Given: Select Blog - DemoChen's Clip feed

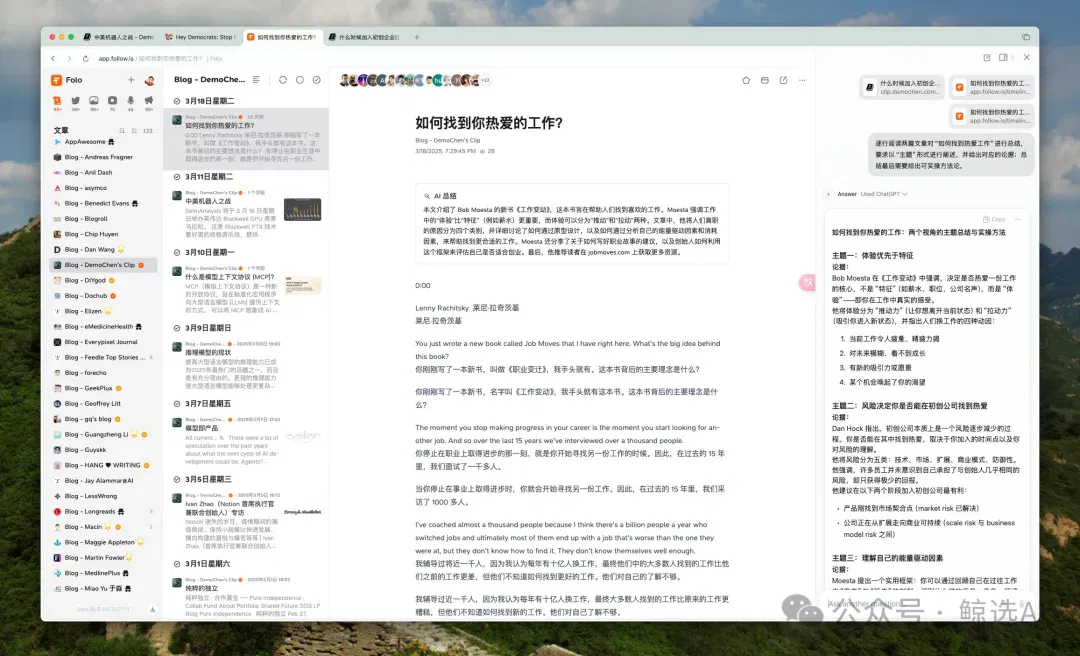Looking at the screenshot, I should [x=104, y=265].
